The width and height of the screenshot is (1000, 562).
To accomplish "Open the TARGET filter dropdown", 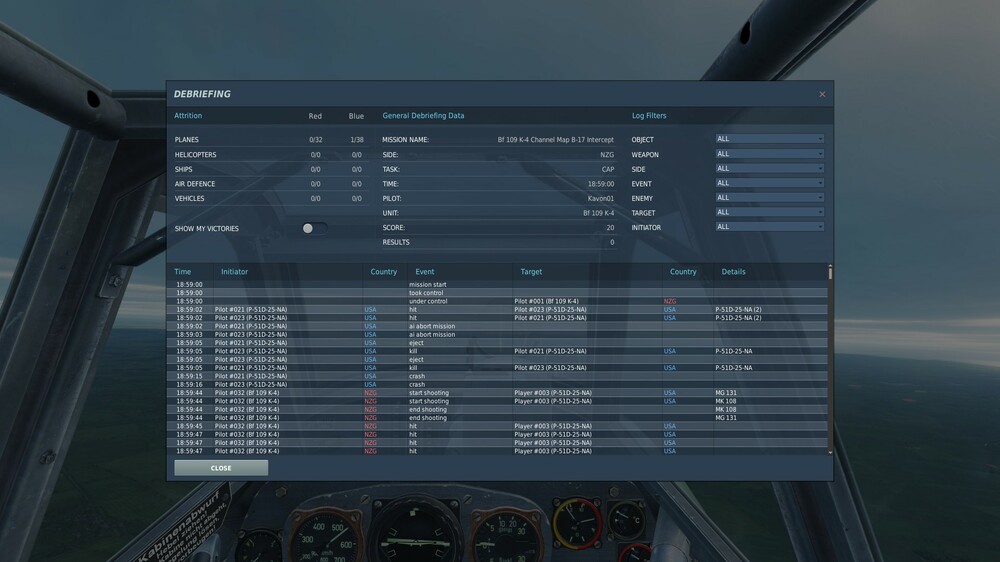I will click(x=769, y=212).
